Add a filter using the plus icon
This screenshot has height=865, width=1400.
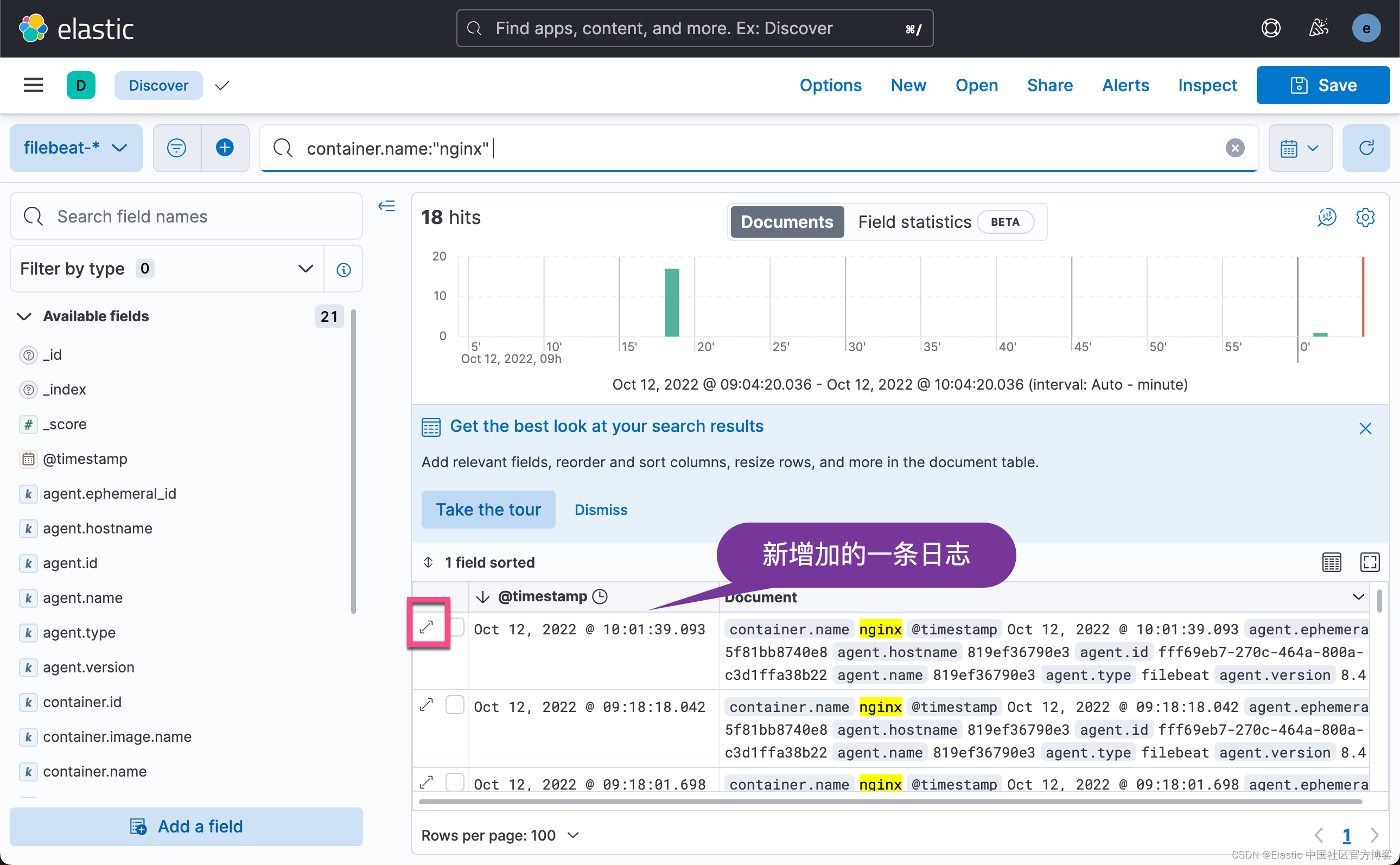coord(225,148)
